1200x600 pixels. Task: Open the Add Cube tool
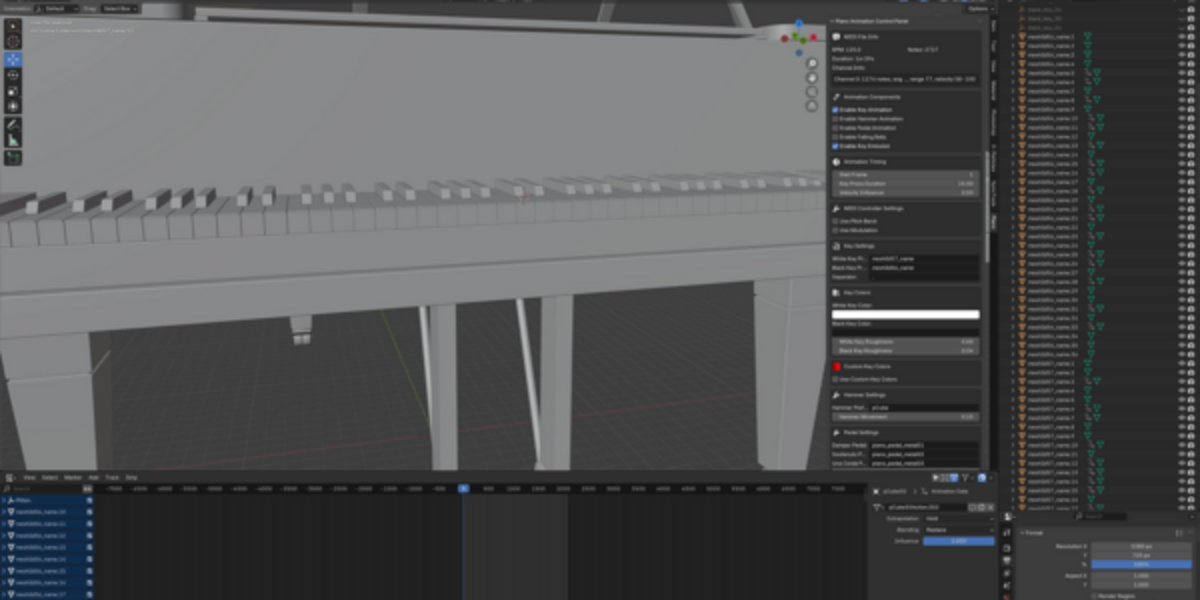13,158
